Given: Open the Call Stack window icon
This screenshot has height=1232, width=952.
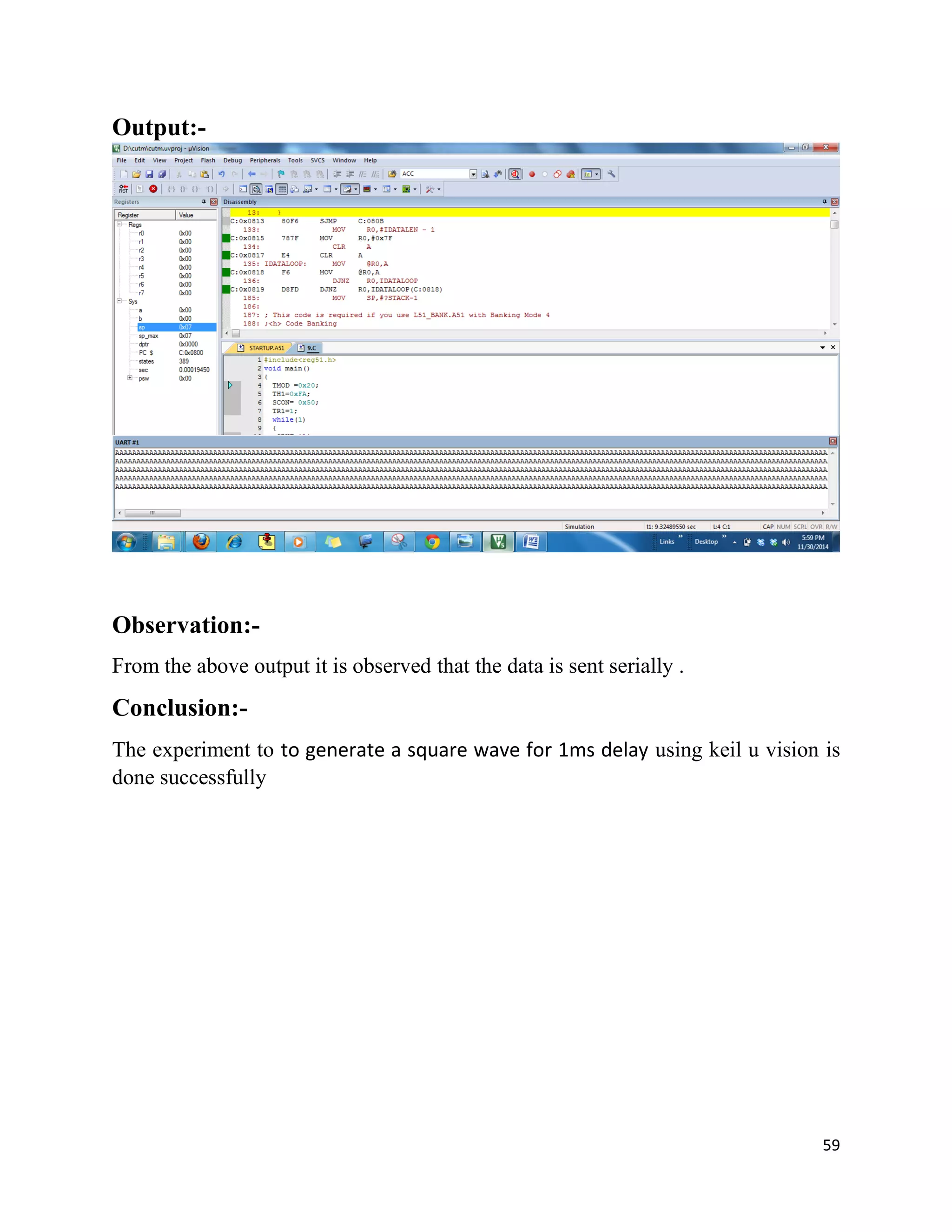Looking at the screenshot, I should point(295,190).
